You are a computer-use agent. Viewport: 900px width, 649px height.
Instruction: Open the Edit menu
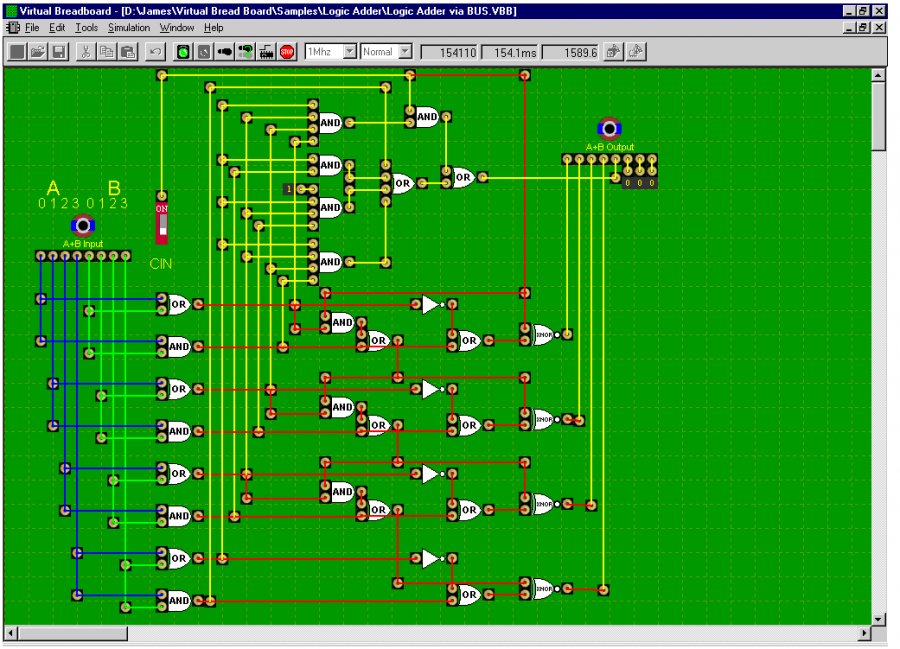57,28
